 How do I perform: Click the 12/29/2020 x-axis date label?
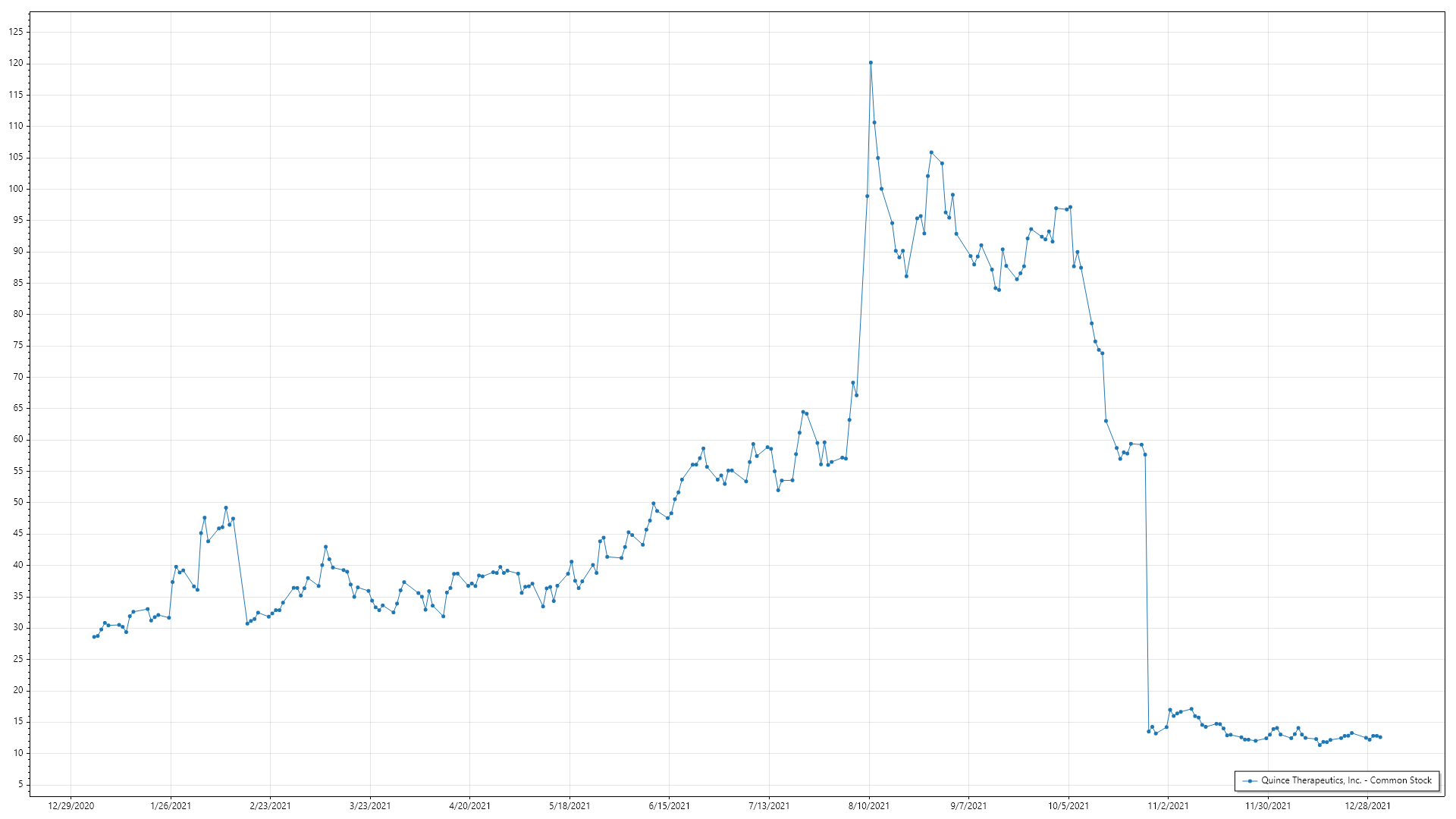(71, 805)
